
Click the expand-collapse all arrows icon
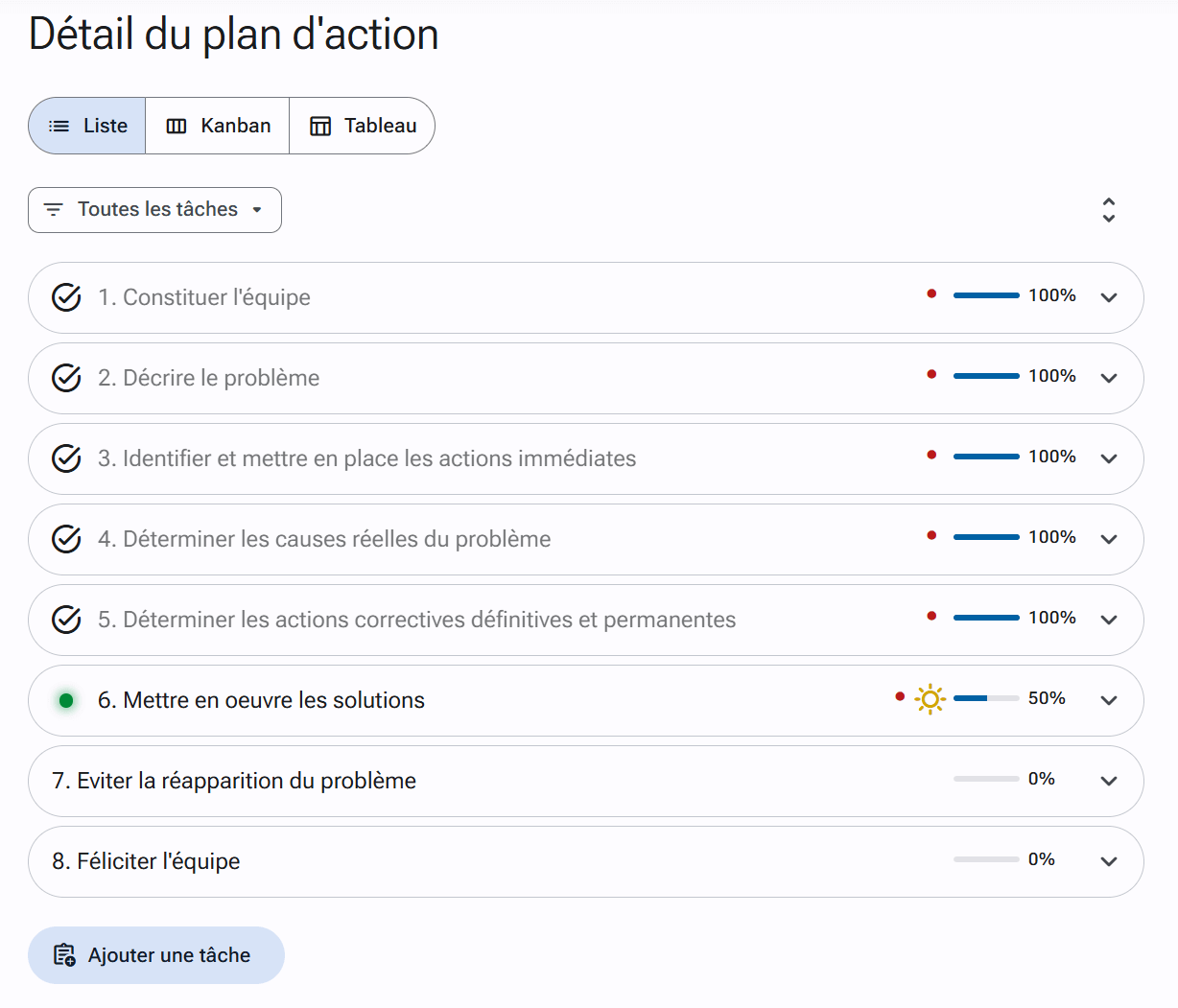coord(1109,210)
